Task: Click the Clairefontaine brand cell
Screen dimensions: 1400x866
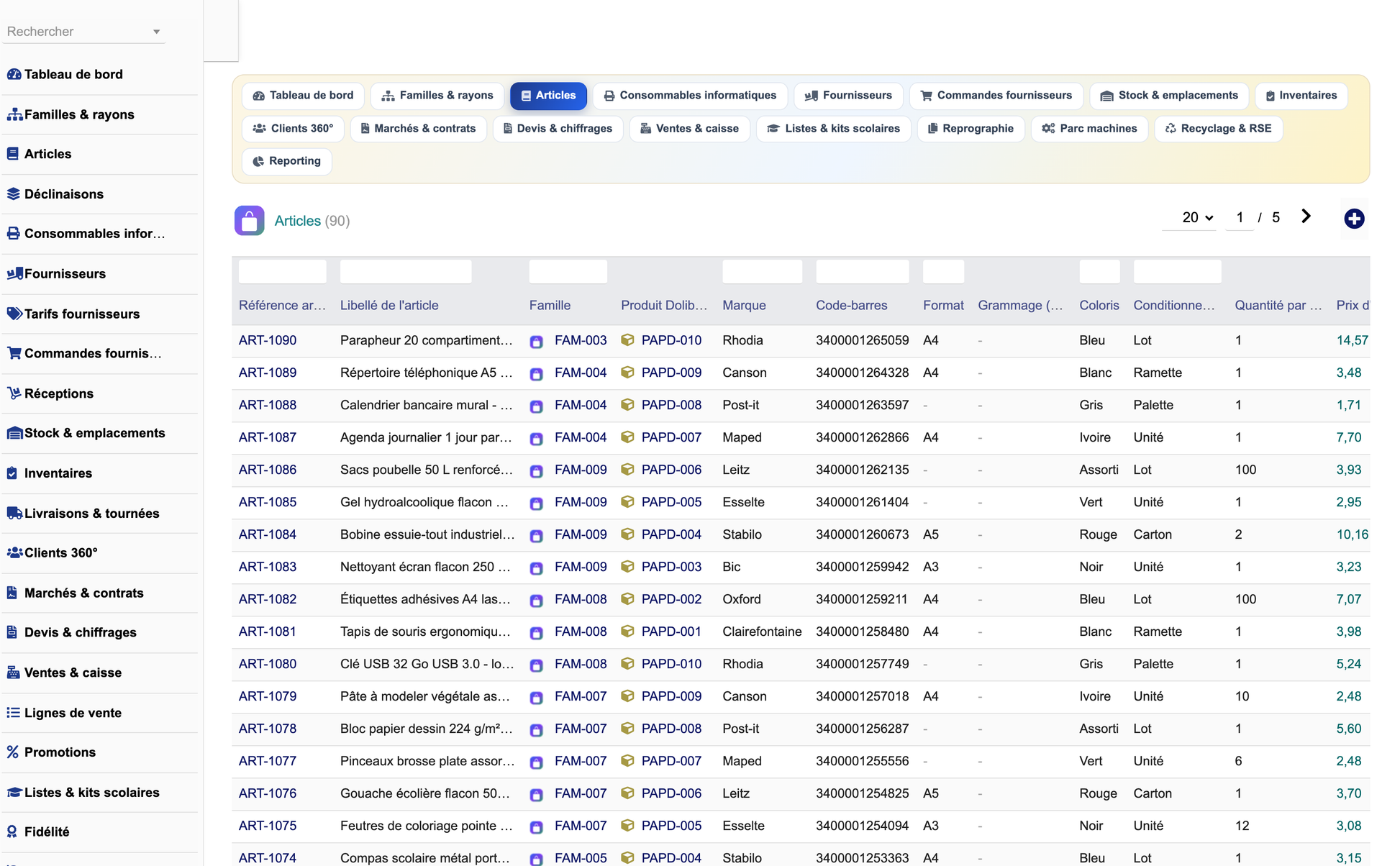Action: point(762,632)
